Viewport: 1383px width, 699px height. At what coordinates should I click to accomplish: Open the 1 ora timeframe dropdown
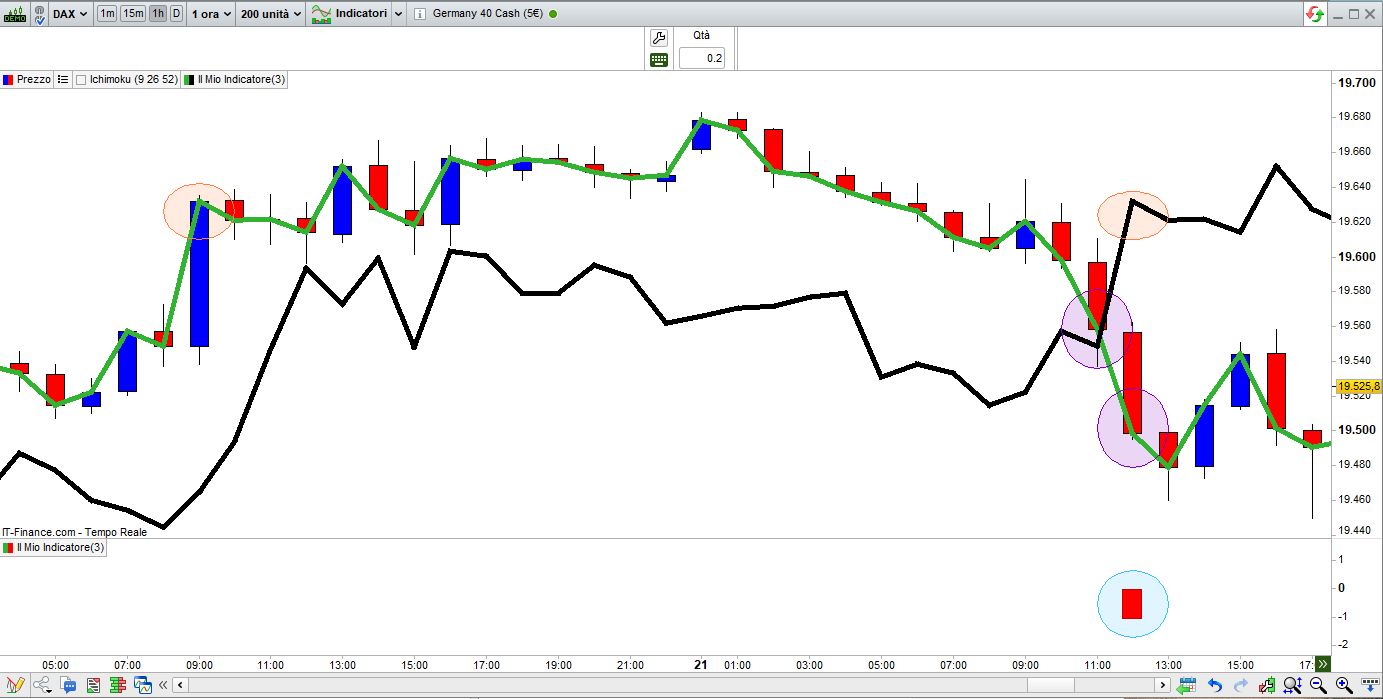(211, 14)
